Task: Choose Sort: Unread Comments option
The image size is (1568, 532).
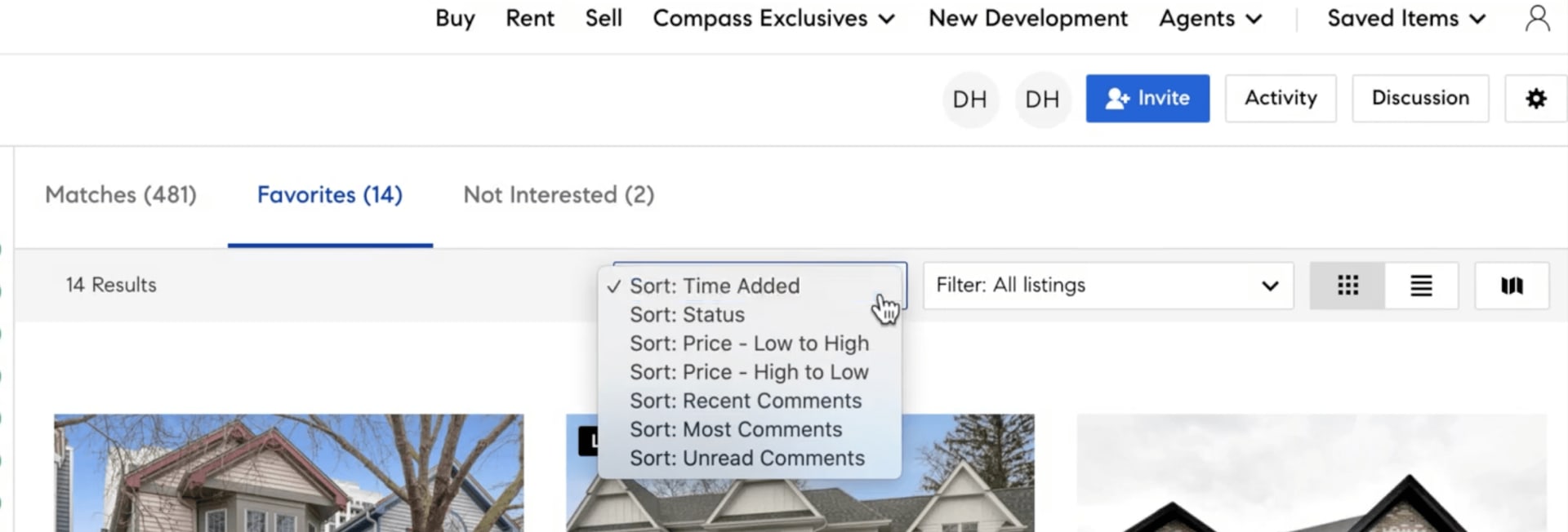Action: click(750, 458)
